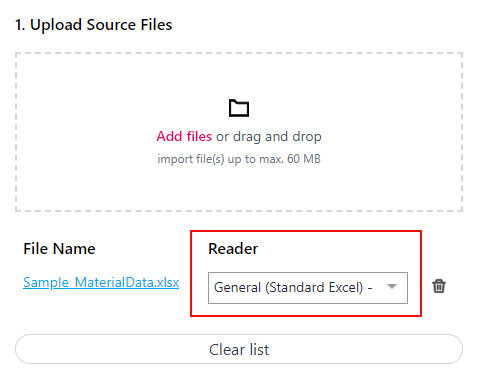Click the folder icon in the upload area
Viewport: 477px width, 375px height.
(x=239, y=108)
